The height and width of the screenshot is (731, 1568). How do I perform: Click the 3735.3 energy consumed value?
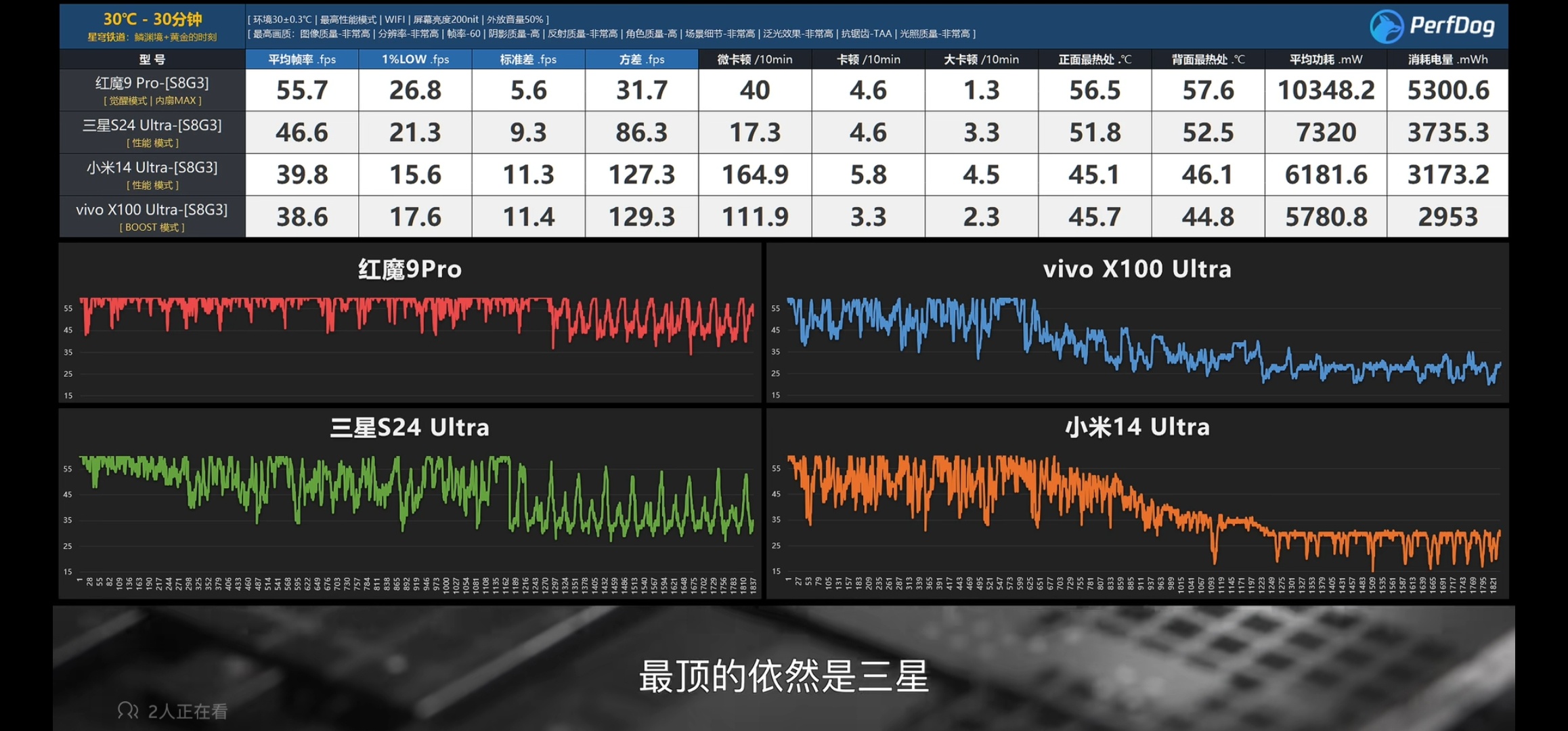[1448, 132]
